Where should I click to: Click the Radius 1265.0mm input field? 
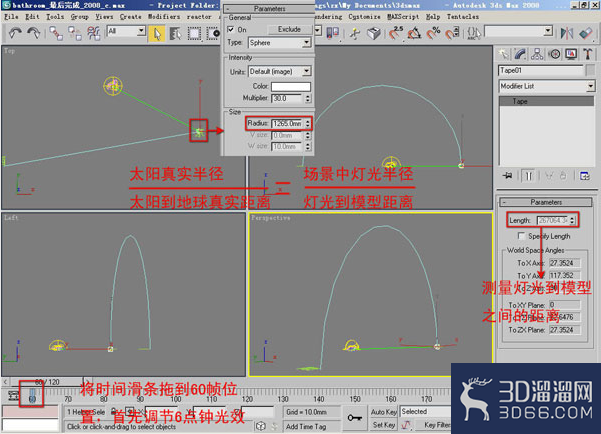[287, 123]
